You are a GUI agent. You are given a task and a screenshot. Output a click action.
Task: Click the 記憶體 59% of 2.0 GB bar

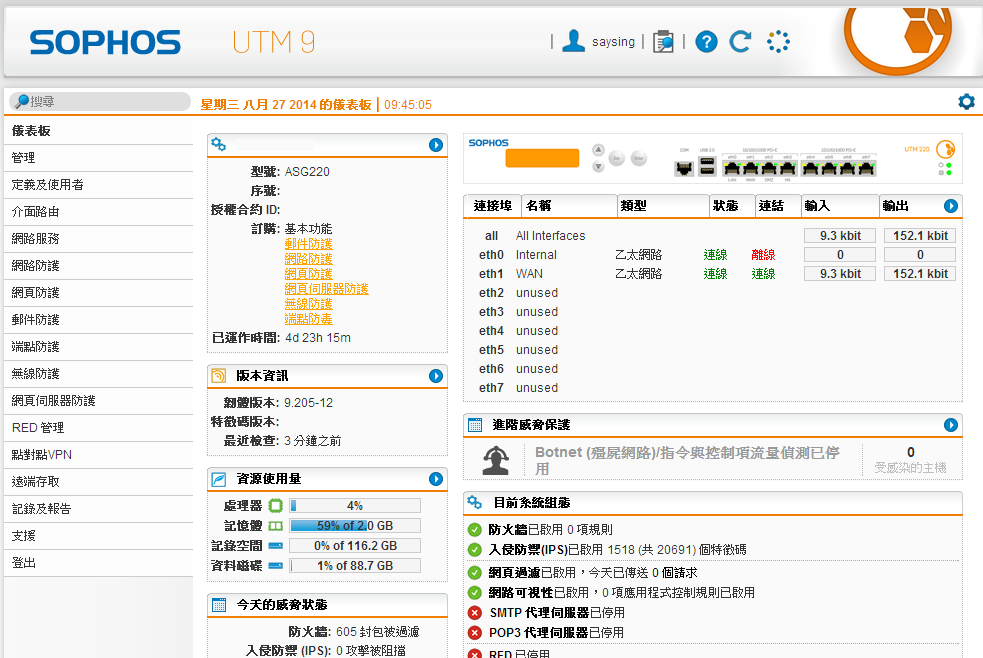click(355, 526)
